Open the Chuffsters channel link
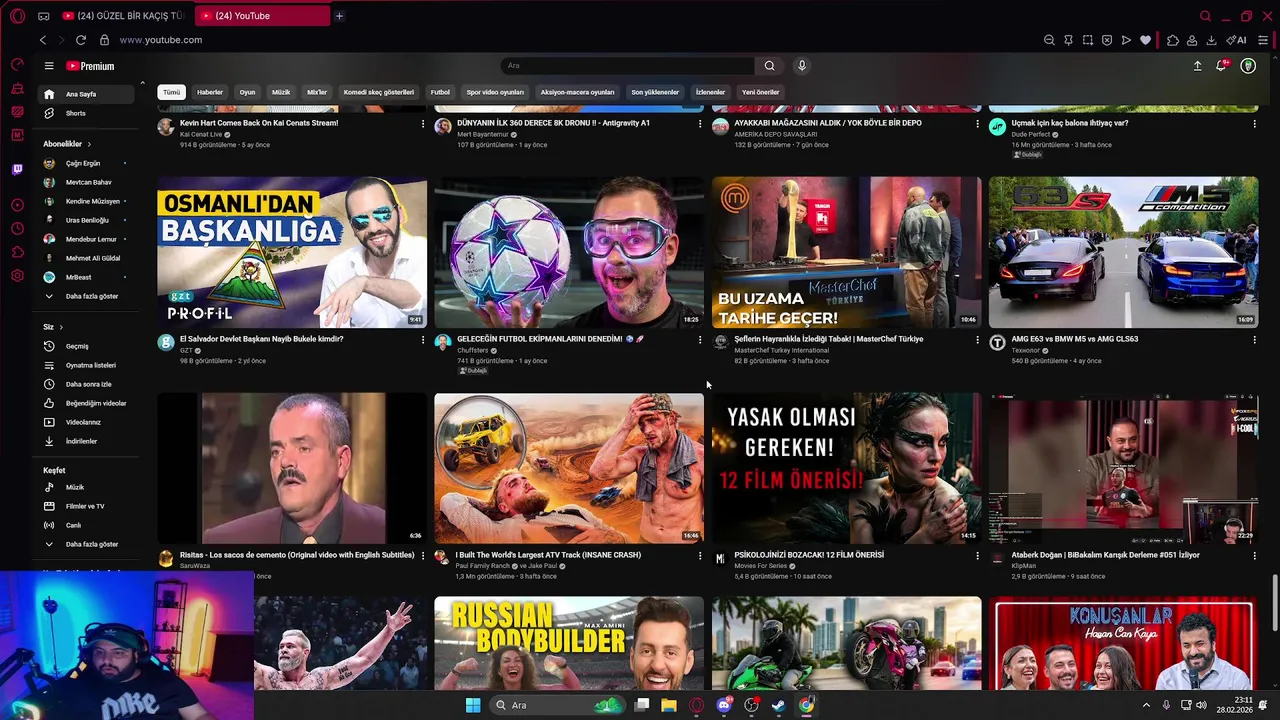The height and width of the screenshot is (720, 1280). 473,350
